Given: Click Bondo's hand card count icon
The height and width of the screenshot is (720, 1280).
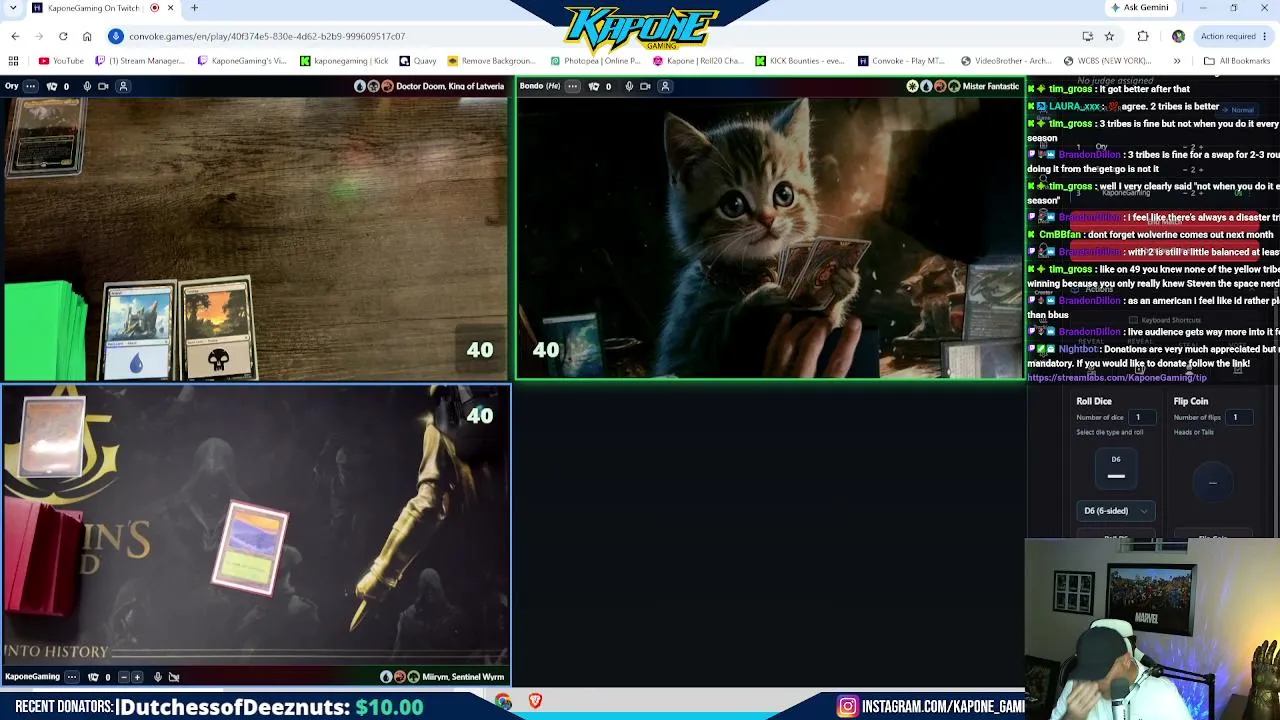Looking at the screenshot, I should click(594, 86).
